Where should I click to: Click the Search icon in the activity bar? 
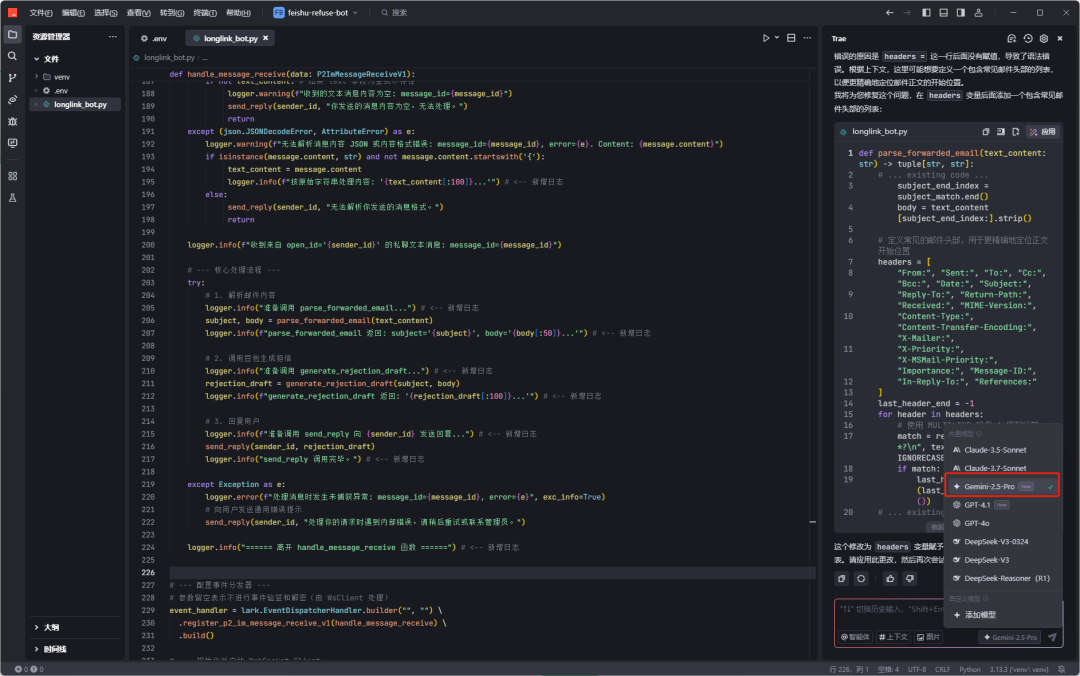13,56
